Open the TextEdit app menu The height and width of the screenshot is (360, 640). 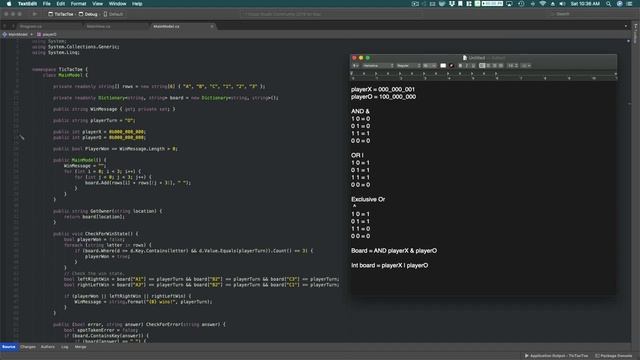point(27,4)
